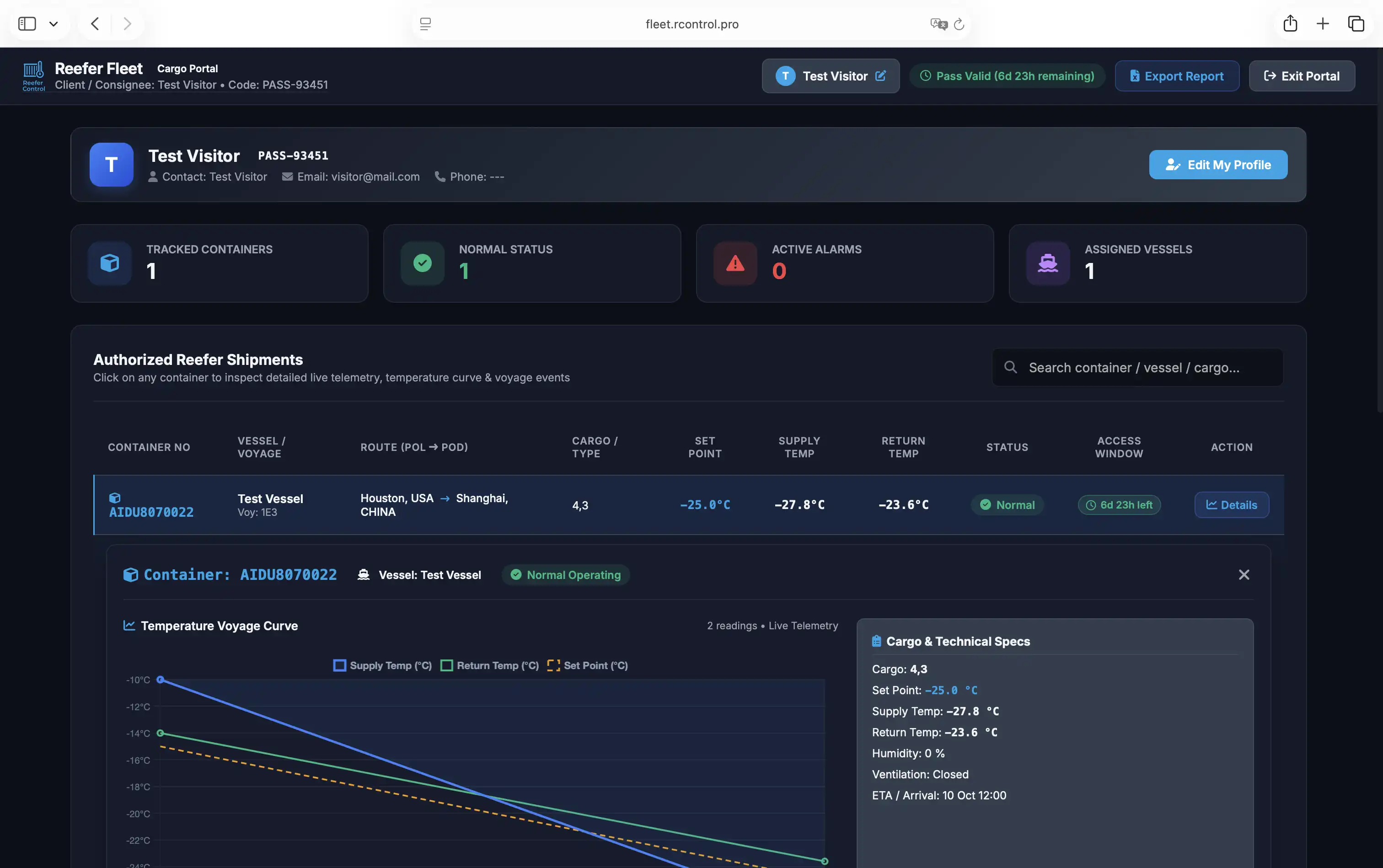Screen dimensions: 1383x868
Task: Click the reader page icon in address bar
Action: (x=425, y=24)
